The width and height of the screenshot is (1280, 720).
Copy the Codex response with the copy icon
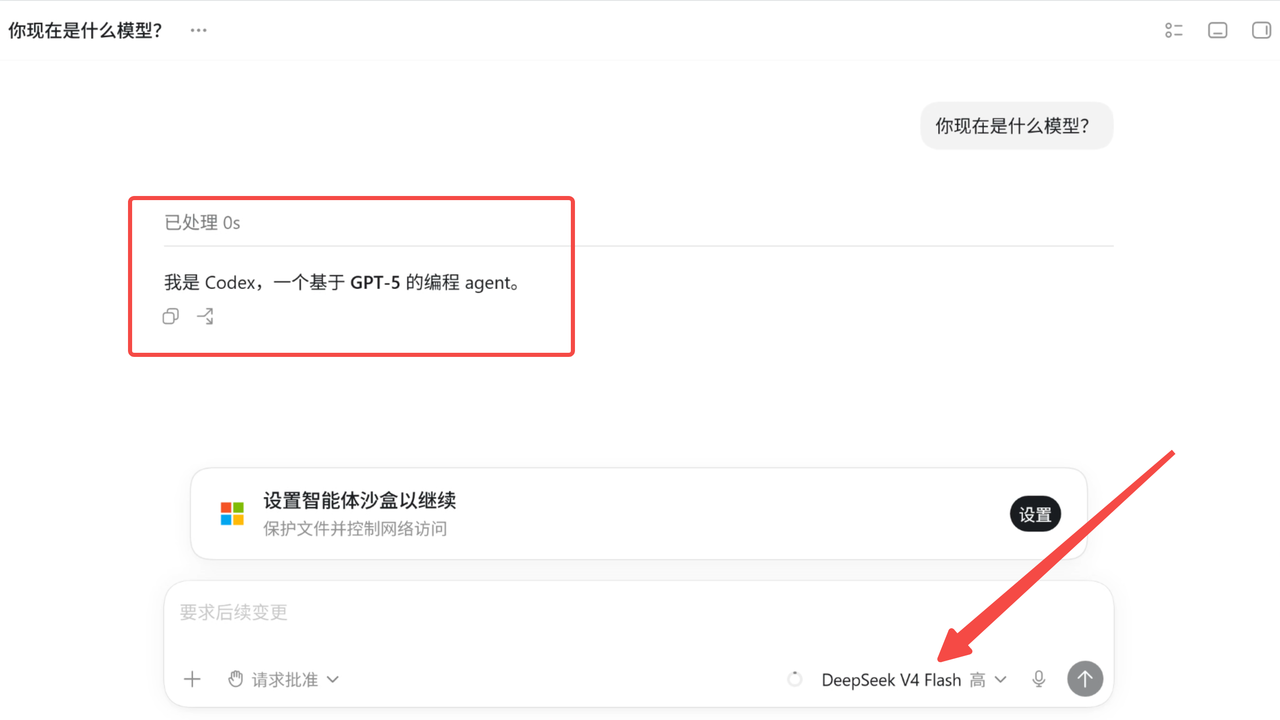(x=171, y=316)
